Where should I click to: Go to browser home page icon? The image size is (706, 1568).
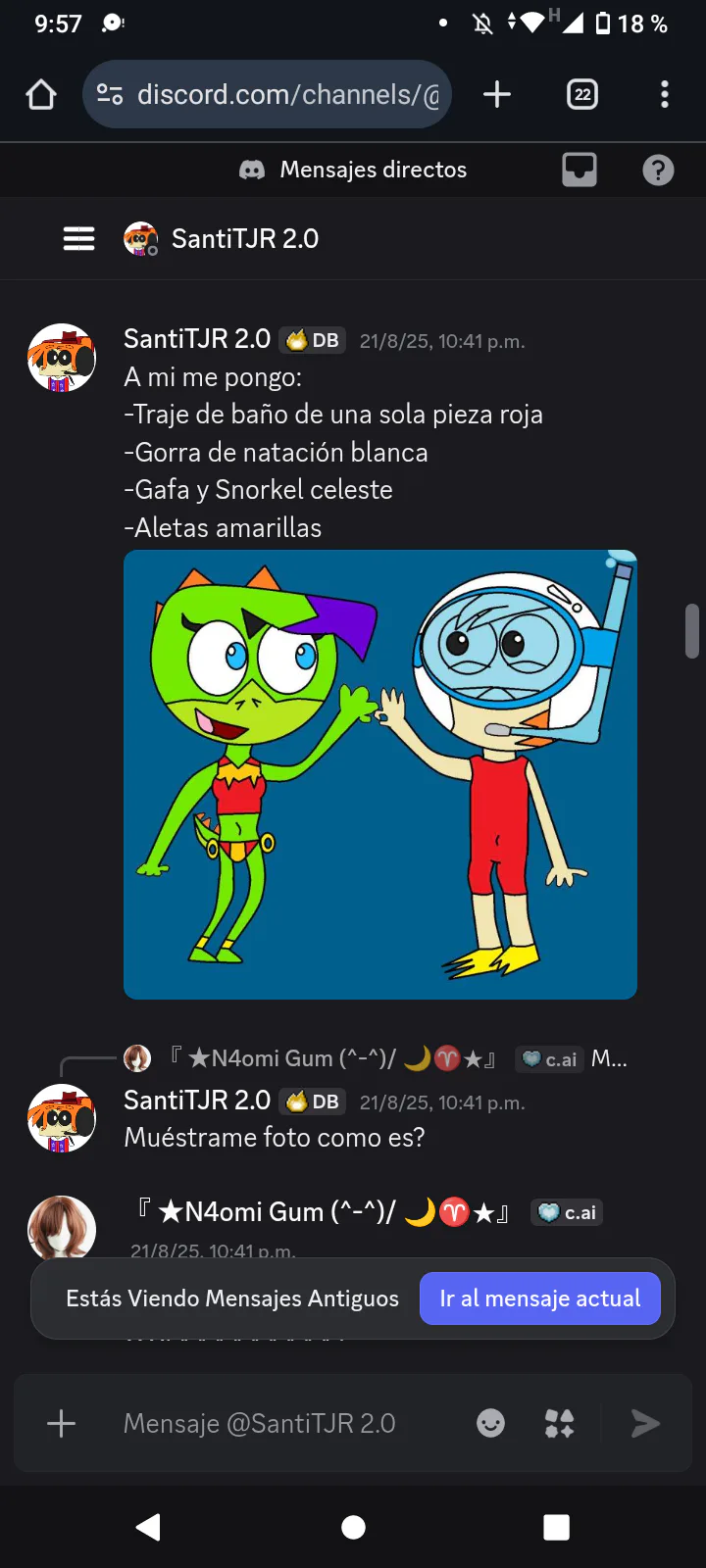click(41, 94)
